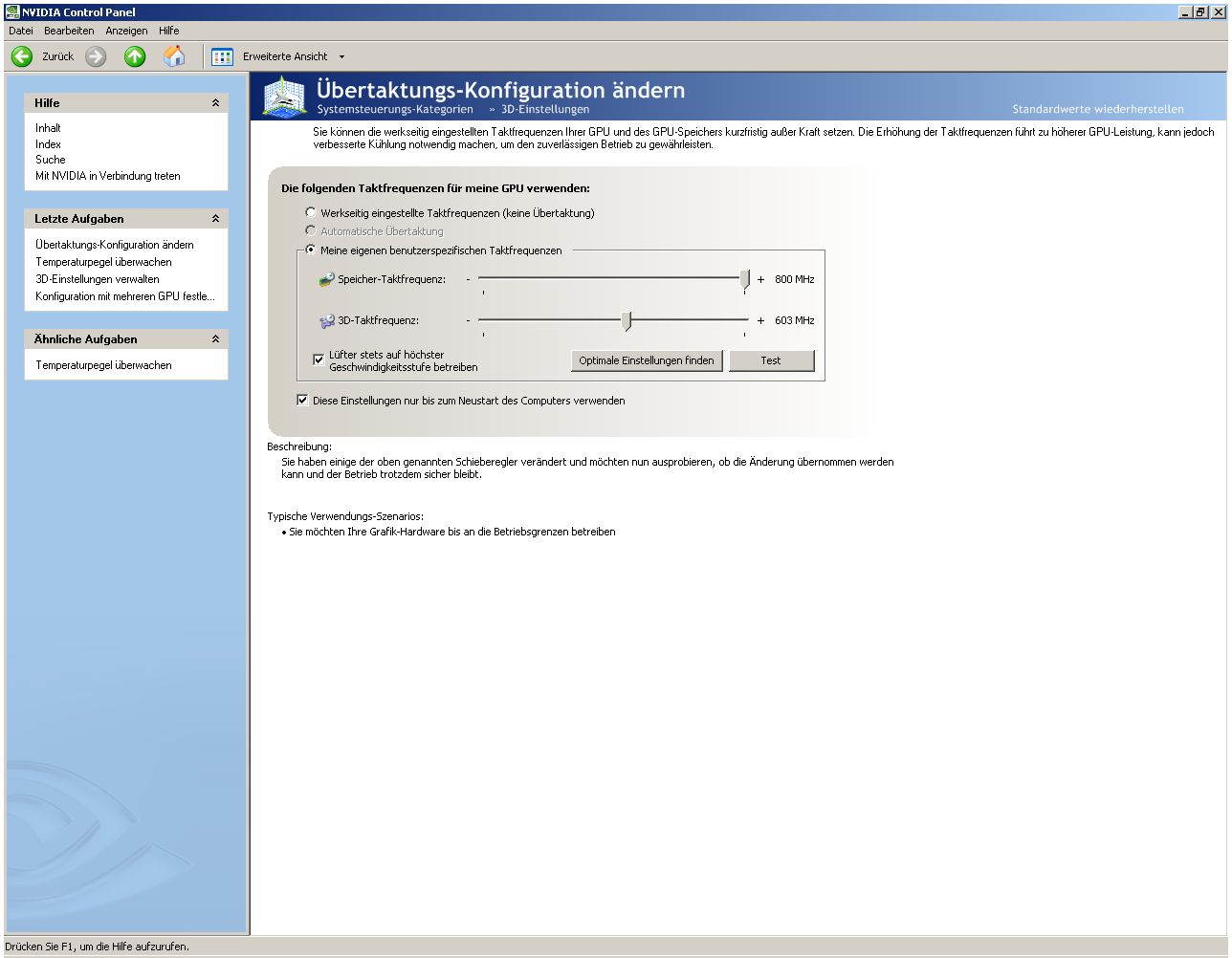Click the Test button
The image size is (1232, 958).
click(x=772, y=360)
